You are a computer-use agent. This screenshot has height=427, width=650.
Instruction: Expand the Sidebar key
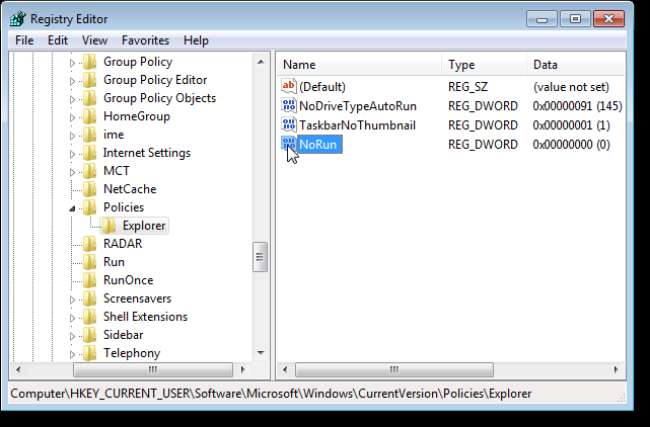coord(73,337)
